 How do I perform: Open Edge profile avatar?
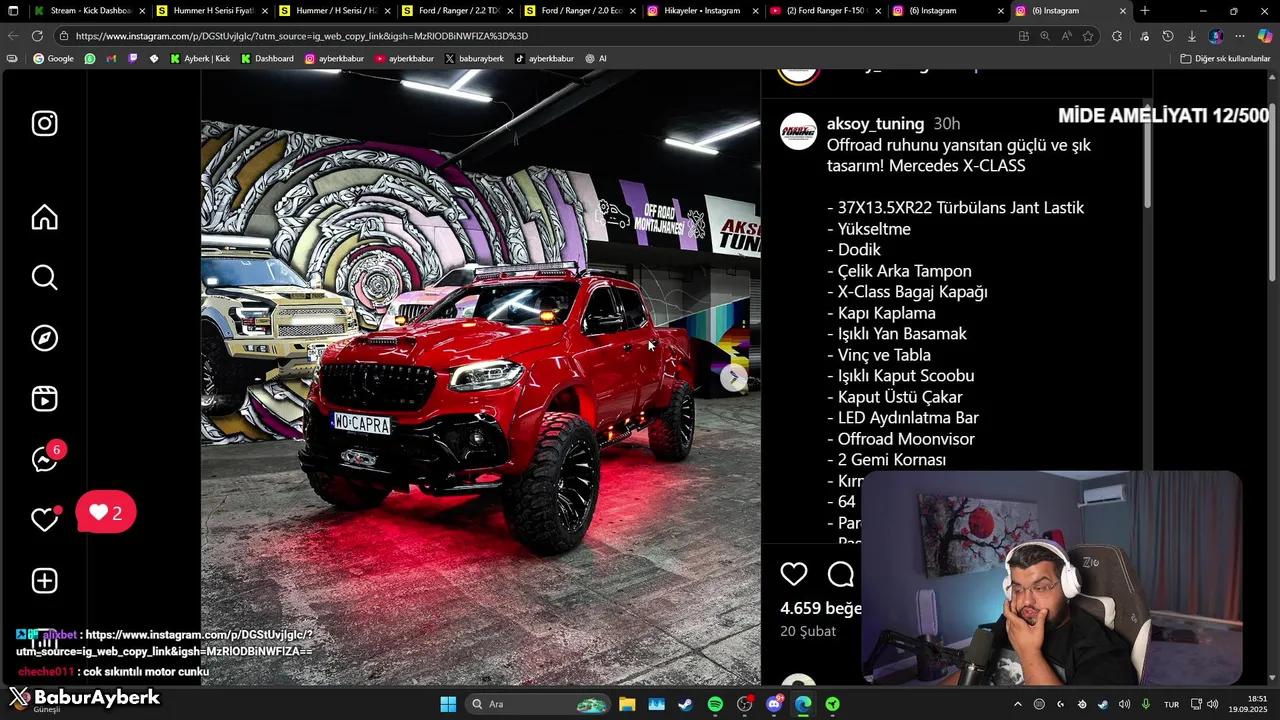(1216, 36)
